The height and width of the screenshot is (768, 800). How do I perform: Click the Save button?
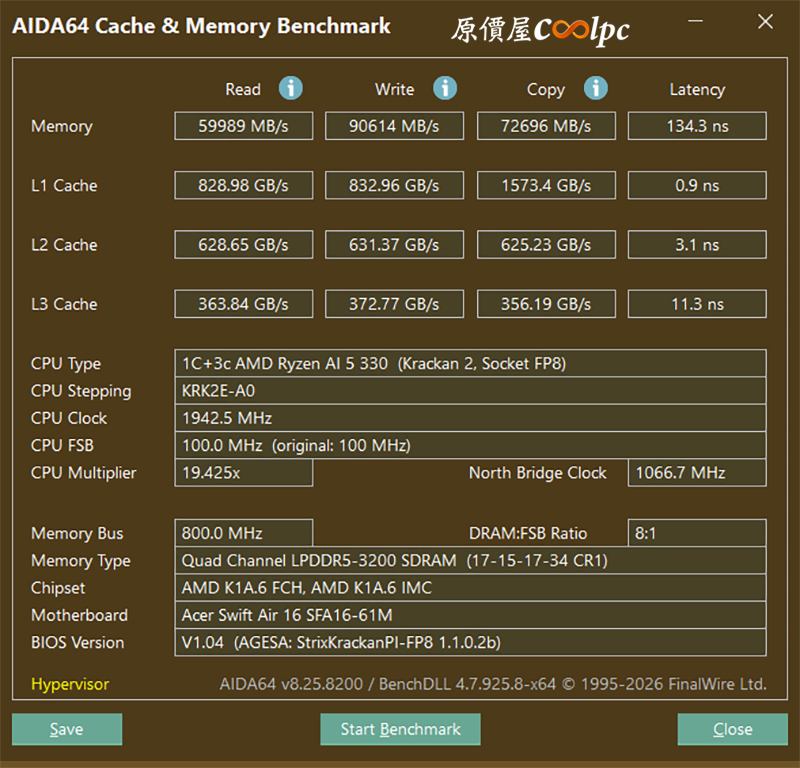point(67,729)
